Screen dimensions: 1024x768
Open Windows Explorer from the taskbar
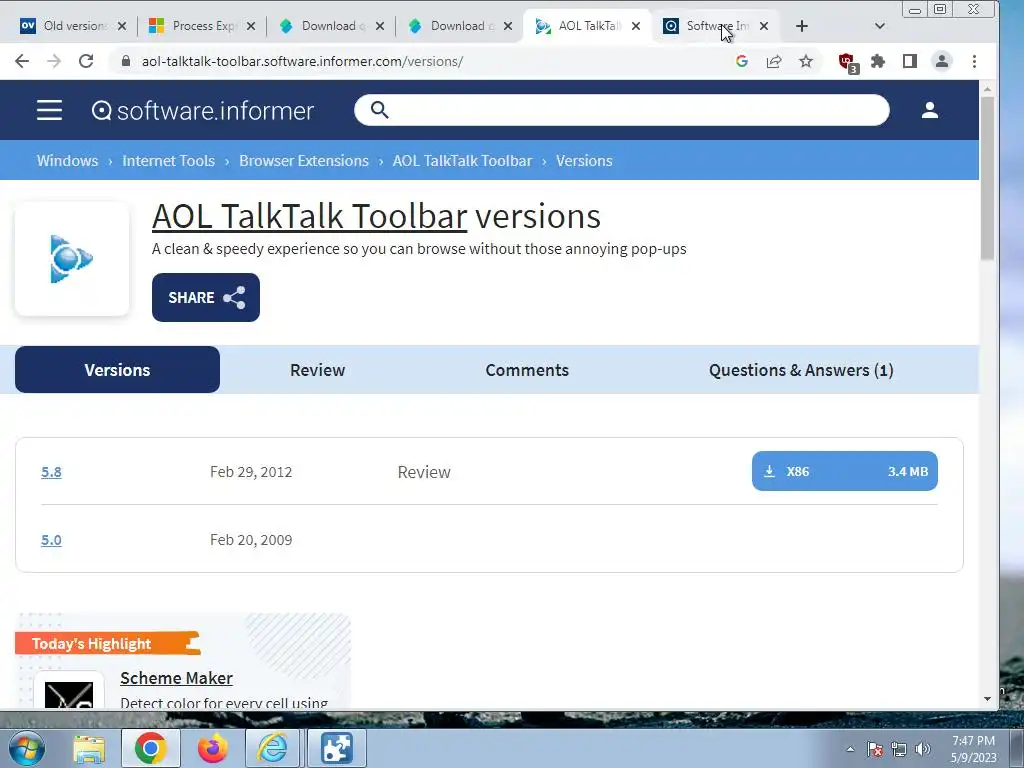pos(89,748)
